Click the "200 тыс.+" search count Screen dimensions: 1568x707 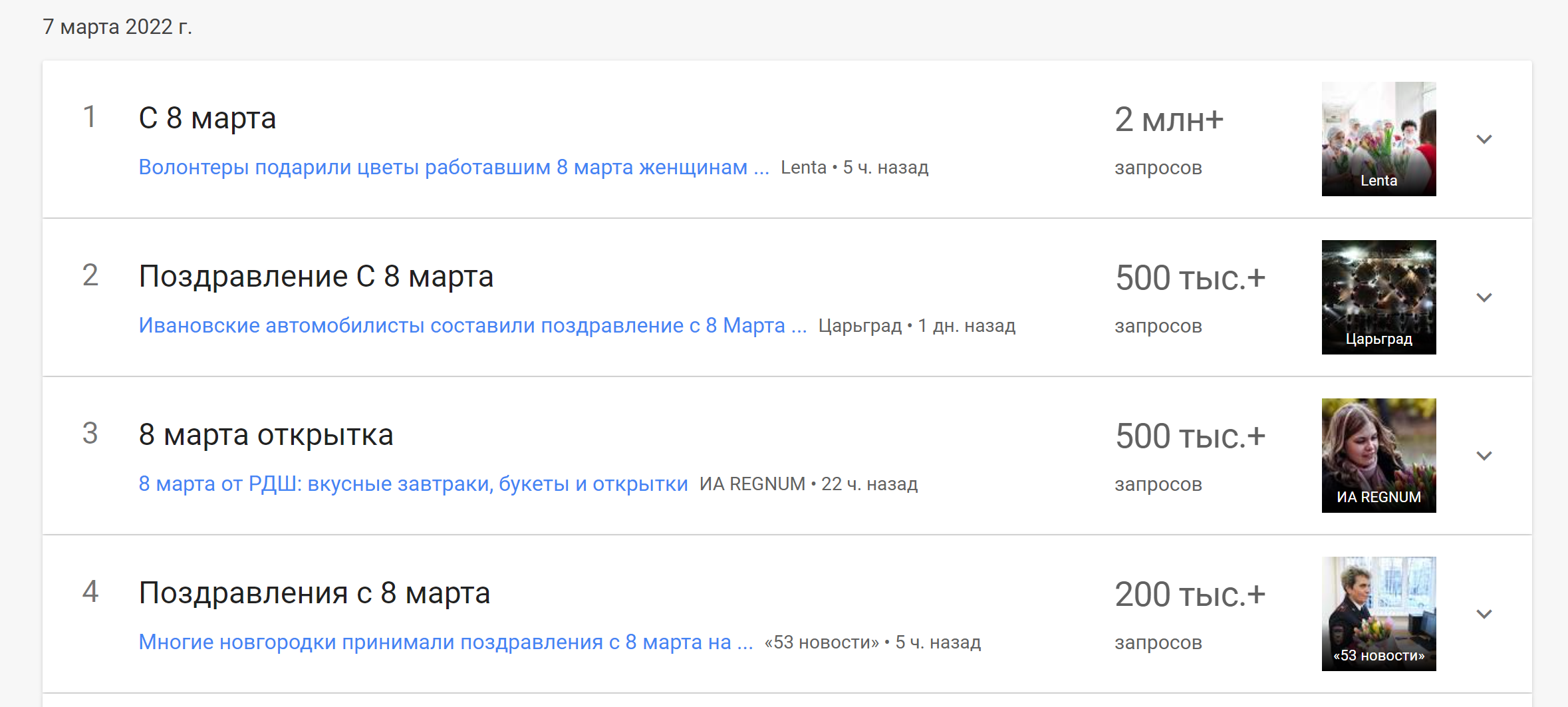[1190, 595]
